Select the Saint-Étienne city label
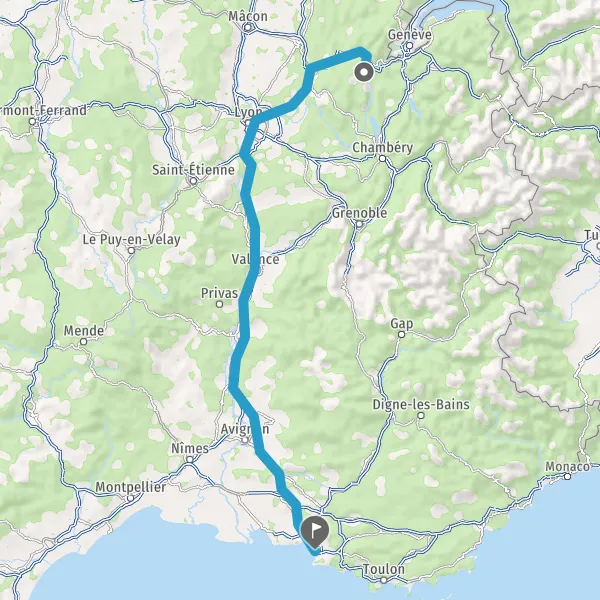Screen dimensions: 600x600 (193, 170)
